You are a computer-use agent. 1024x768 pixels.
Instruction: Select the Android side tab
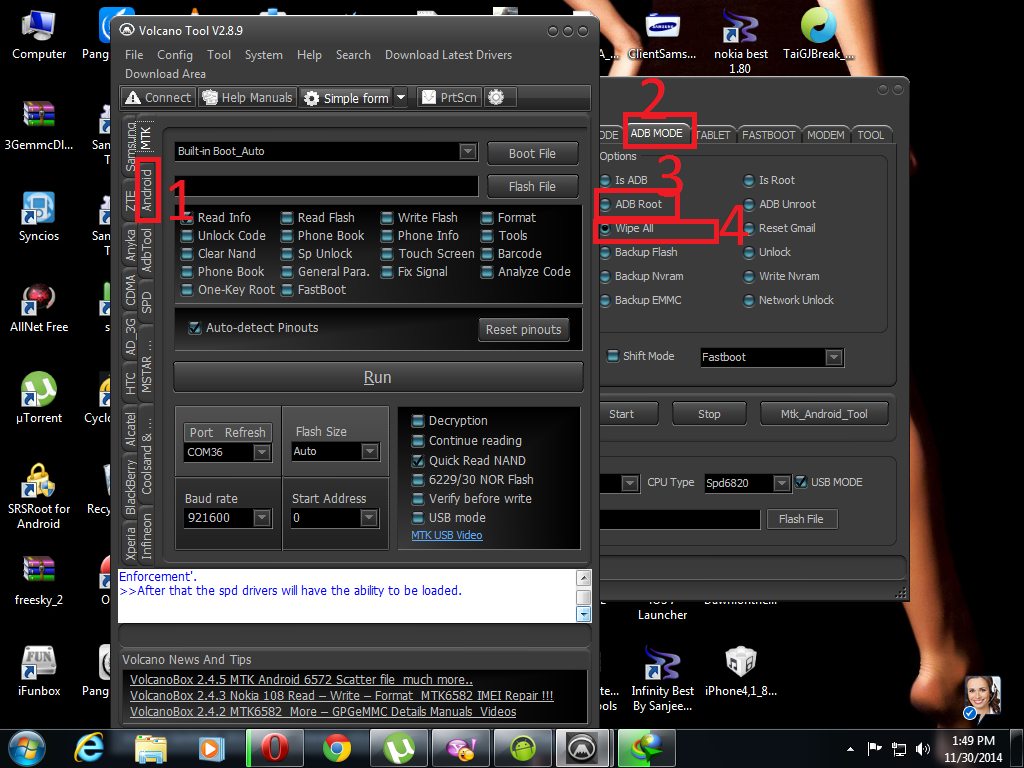click(x=148, y=190)
